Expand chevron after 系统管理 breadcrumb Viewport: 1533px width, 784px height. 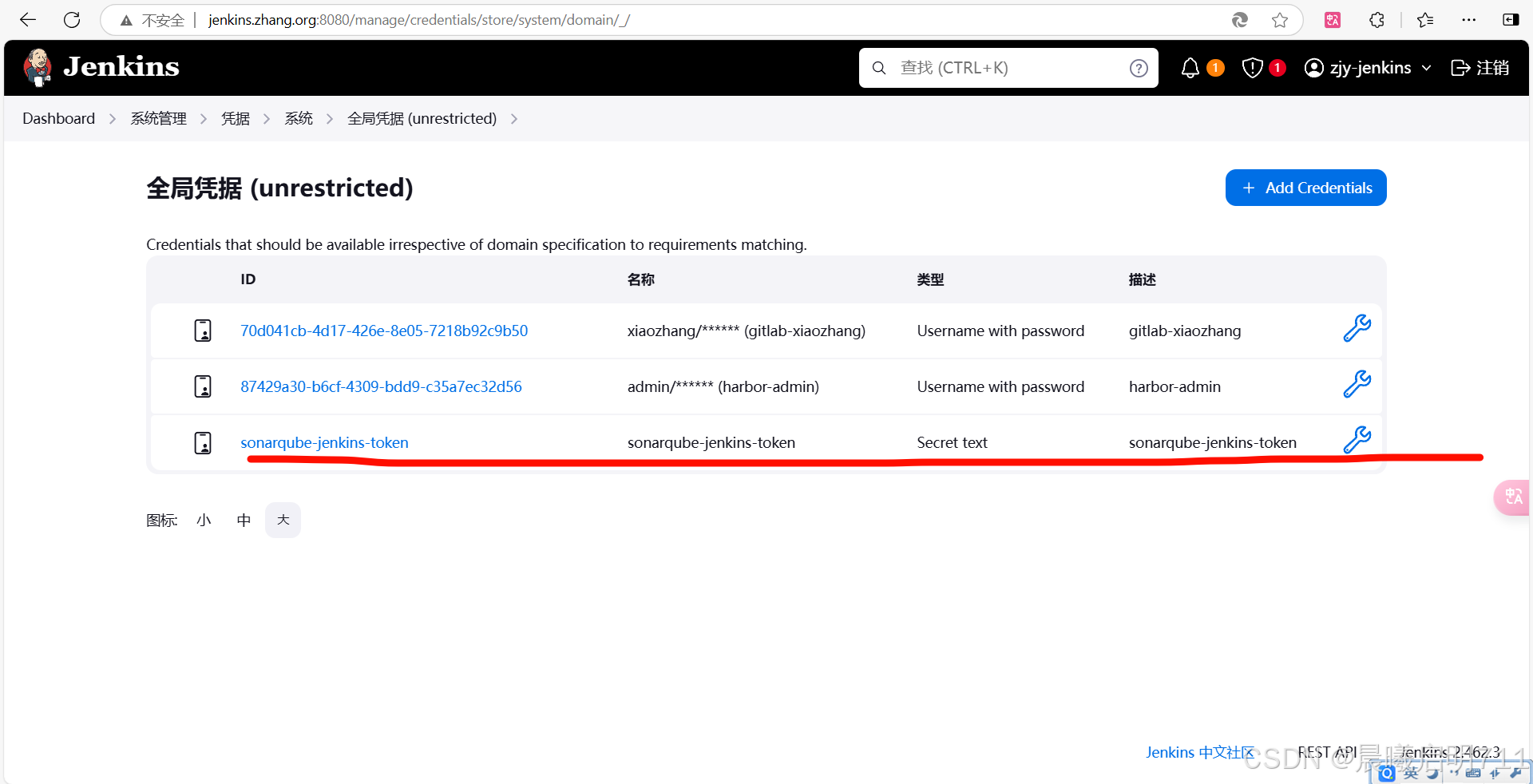[204, 119]
